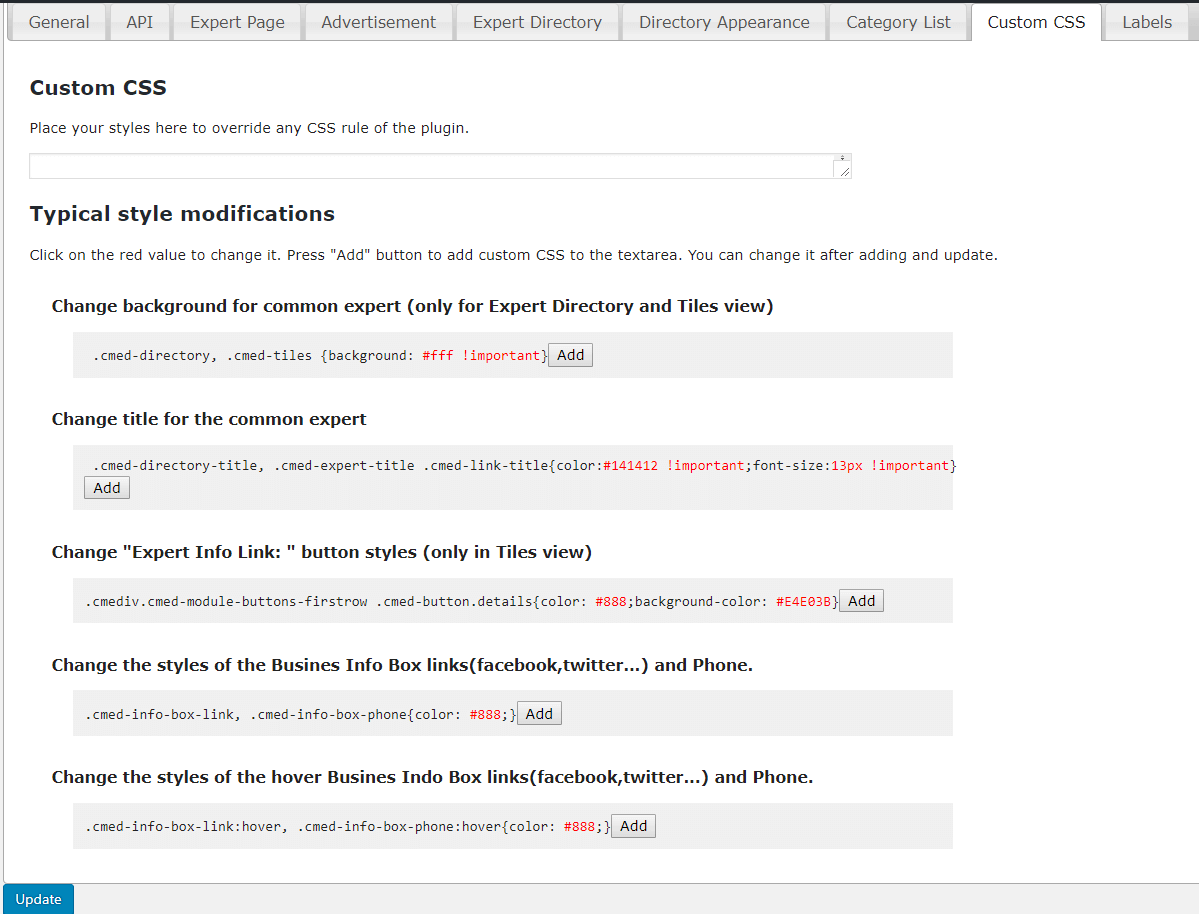Click inside the Custom CSS textarea
Image resolution: width=1199 pixels, height=914 pixels.
point(430,166)
